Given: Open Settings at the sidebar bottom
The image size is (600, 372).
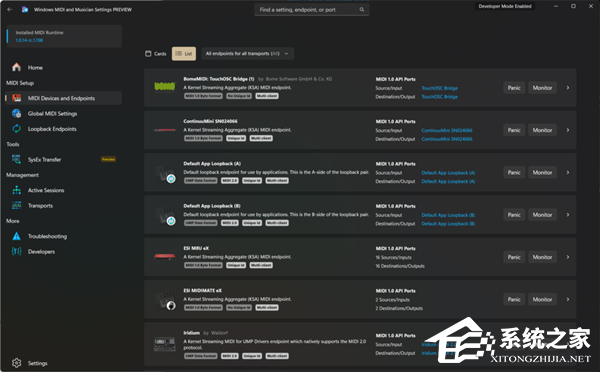Looking at the screenshot, I should coord(64,363).
